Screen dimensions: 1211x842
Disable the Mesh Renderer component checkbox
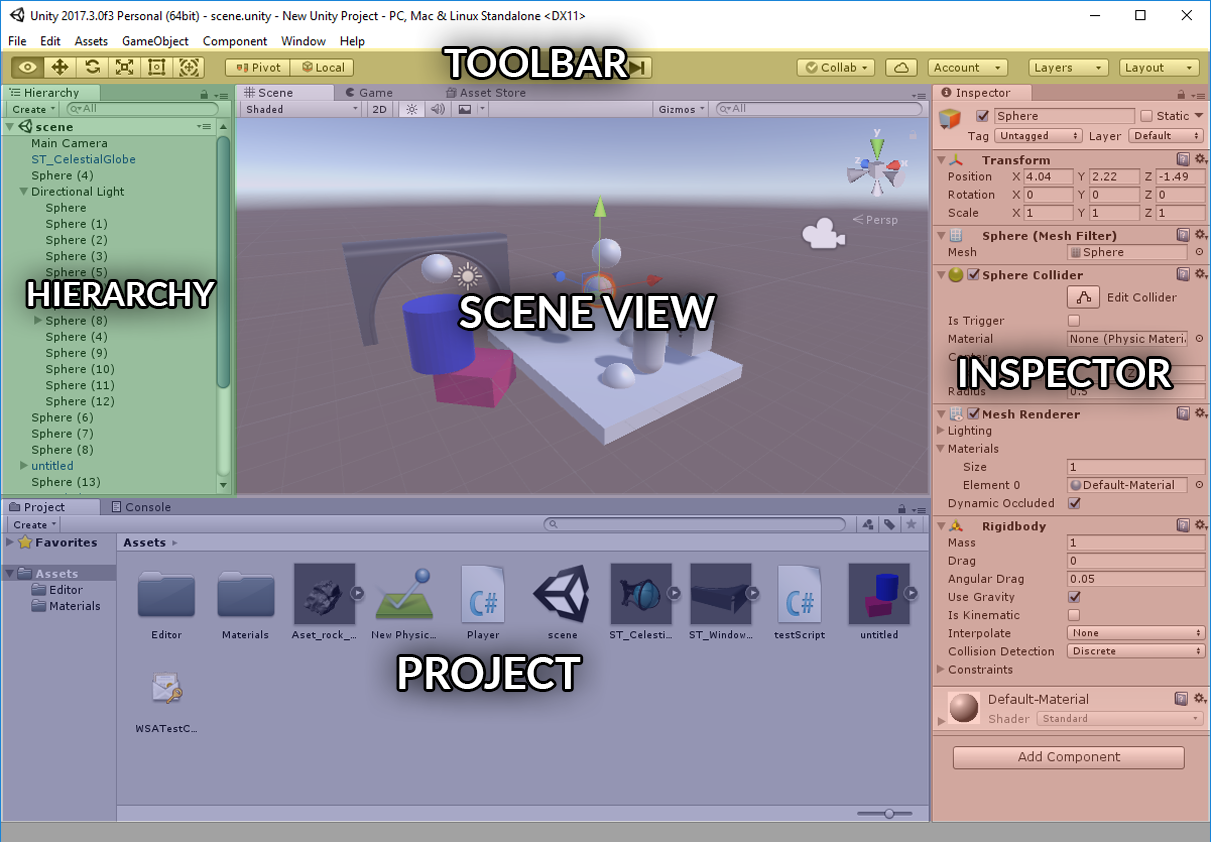click(973, 414)
